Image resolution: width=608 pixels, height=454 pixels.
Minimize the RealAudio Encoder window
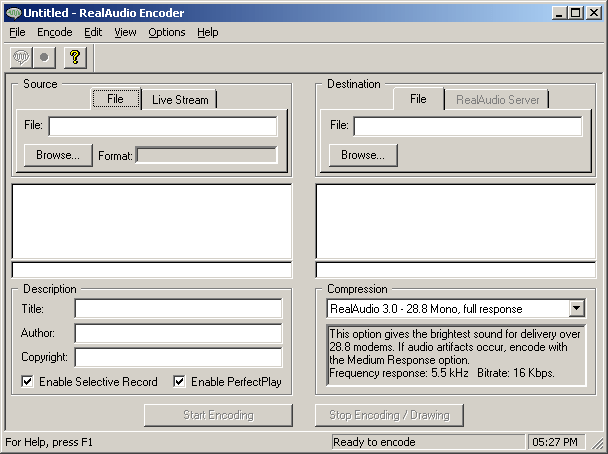coord(559,13)
